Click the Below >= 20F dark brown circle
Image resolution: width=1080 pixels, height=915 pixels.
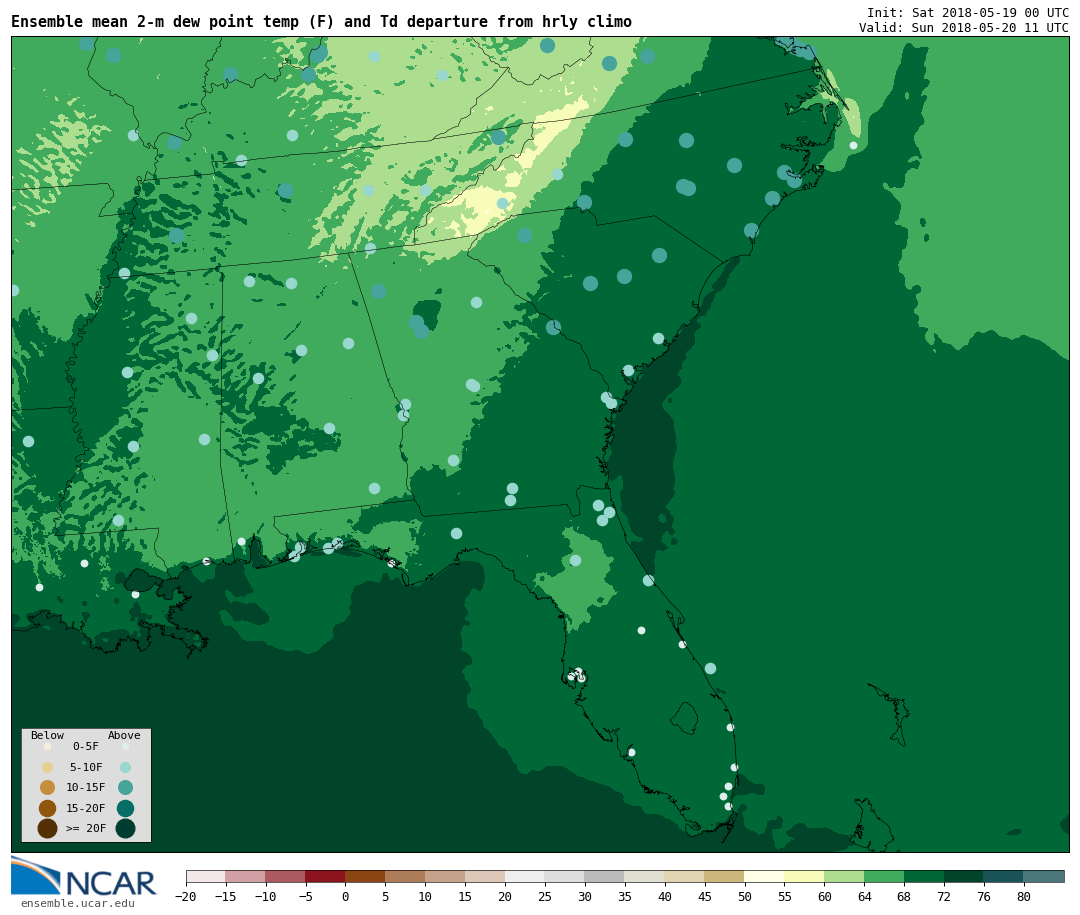(48, 828)
